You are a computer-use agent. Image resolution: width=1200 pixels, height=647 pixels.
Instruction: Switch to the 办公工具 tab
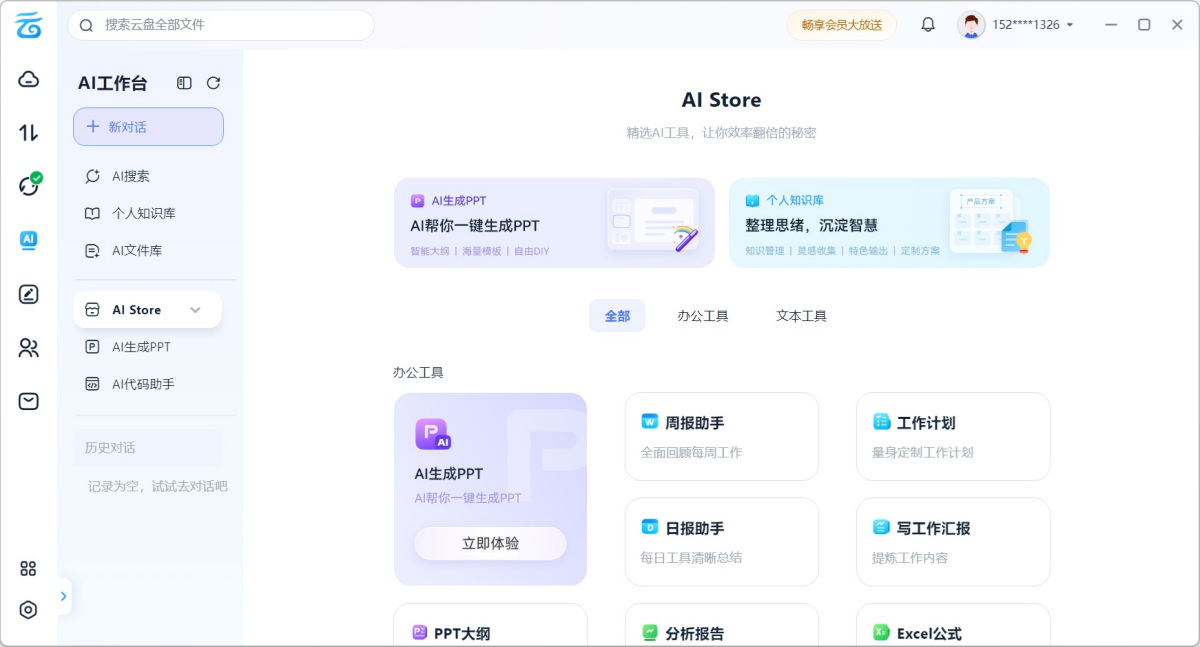[703, 315]
